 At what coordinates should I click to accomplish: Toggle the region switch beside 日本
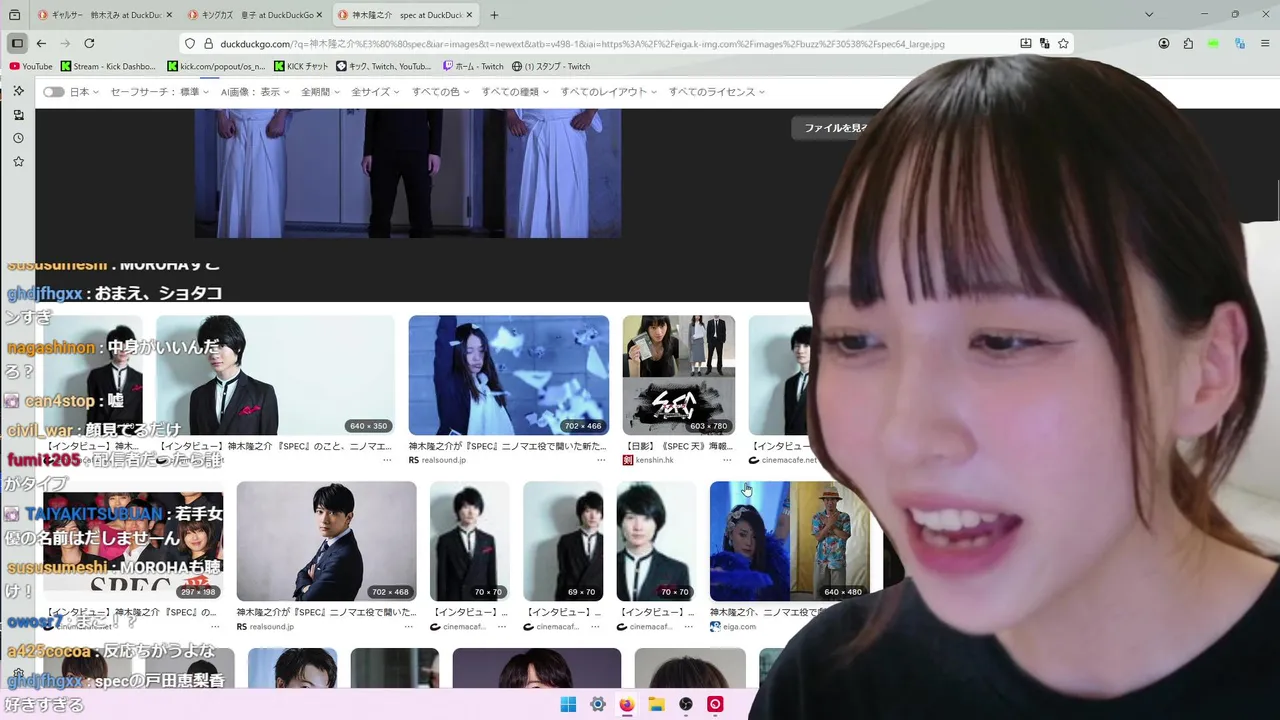53,92
